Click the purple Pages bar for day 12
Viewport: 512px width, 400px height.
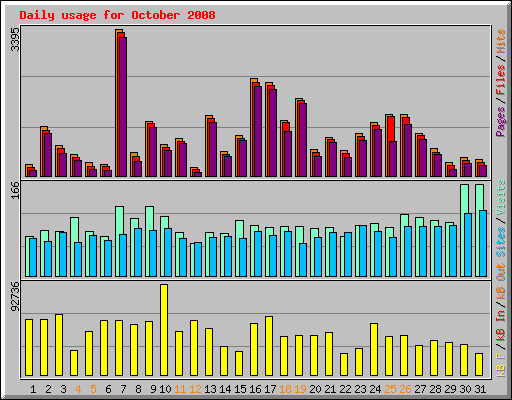(198, 174)
